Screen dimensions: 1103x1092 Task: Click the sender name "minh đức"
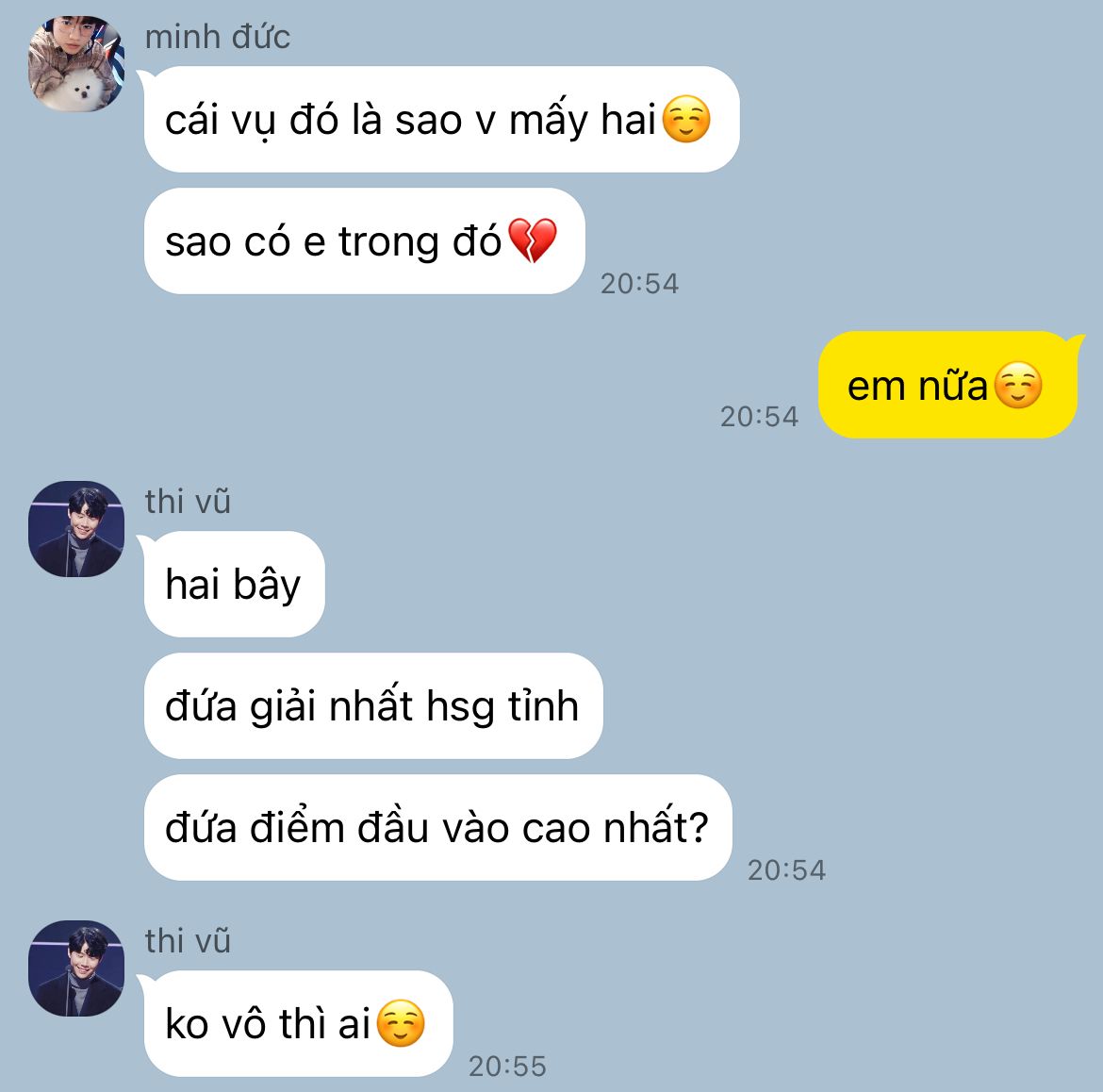point(218,37)
